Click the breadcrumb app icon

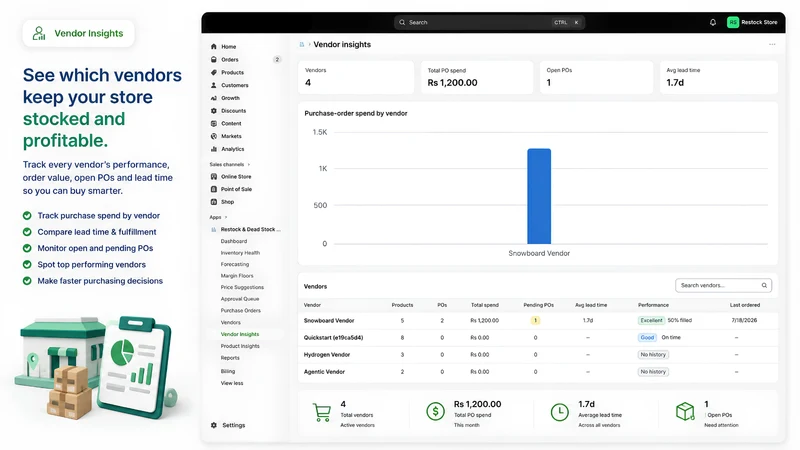pos(302,45)
